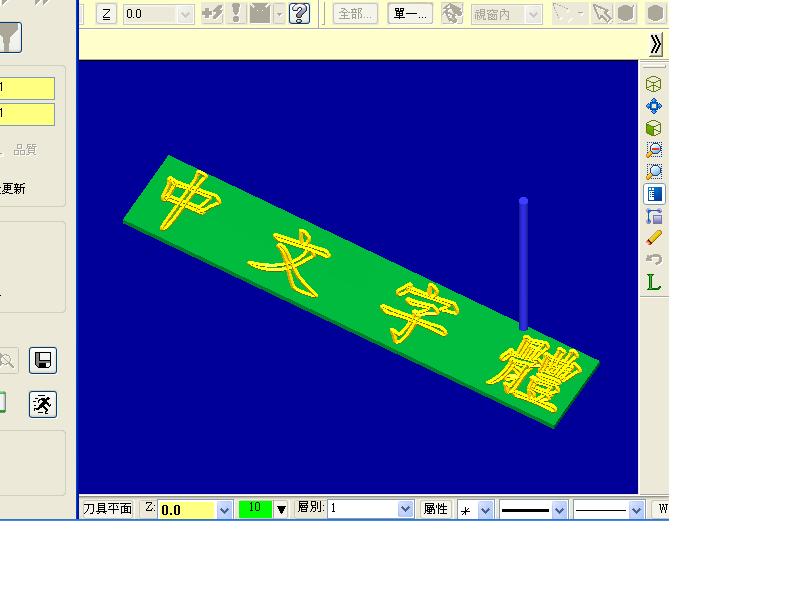This screenshot has width=800, height=600.
Task: Click the 層別 label in status bar
Action: (x=310, y=507)
